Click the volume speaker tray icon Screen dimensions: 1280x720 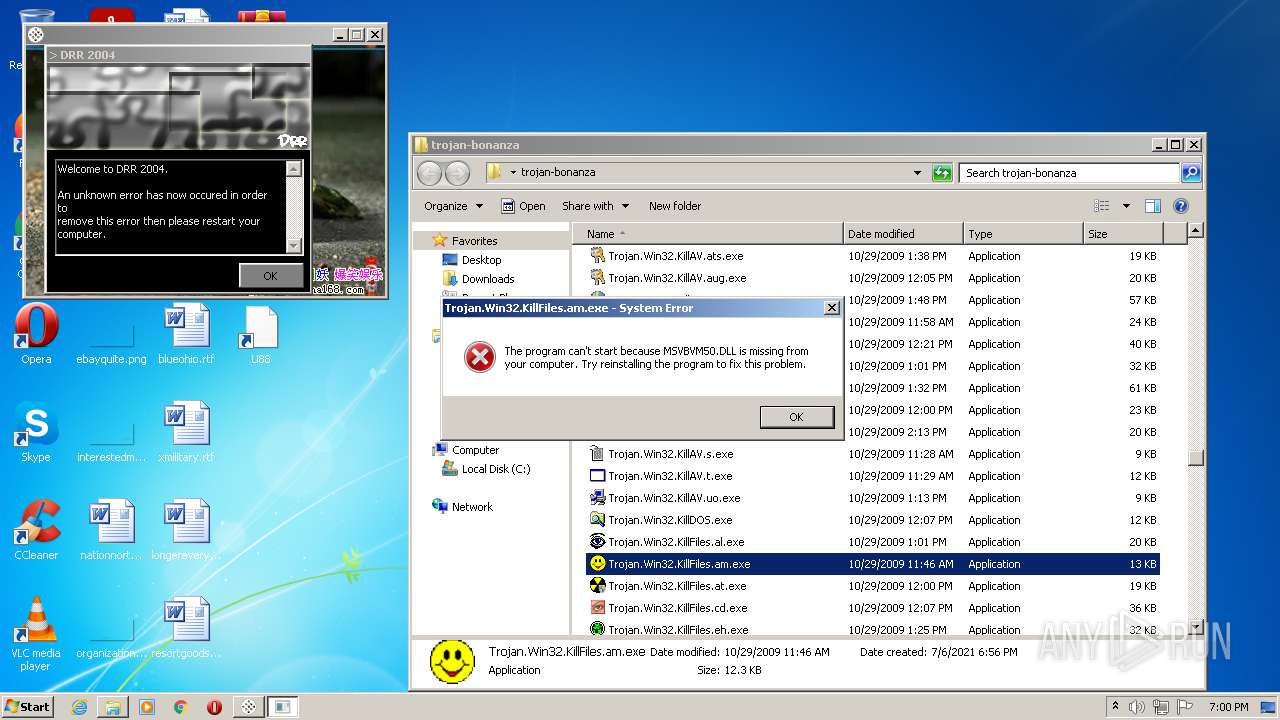point(1137,707)
